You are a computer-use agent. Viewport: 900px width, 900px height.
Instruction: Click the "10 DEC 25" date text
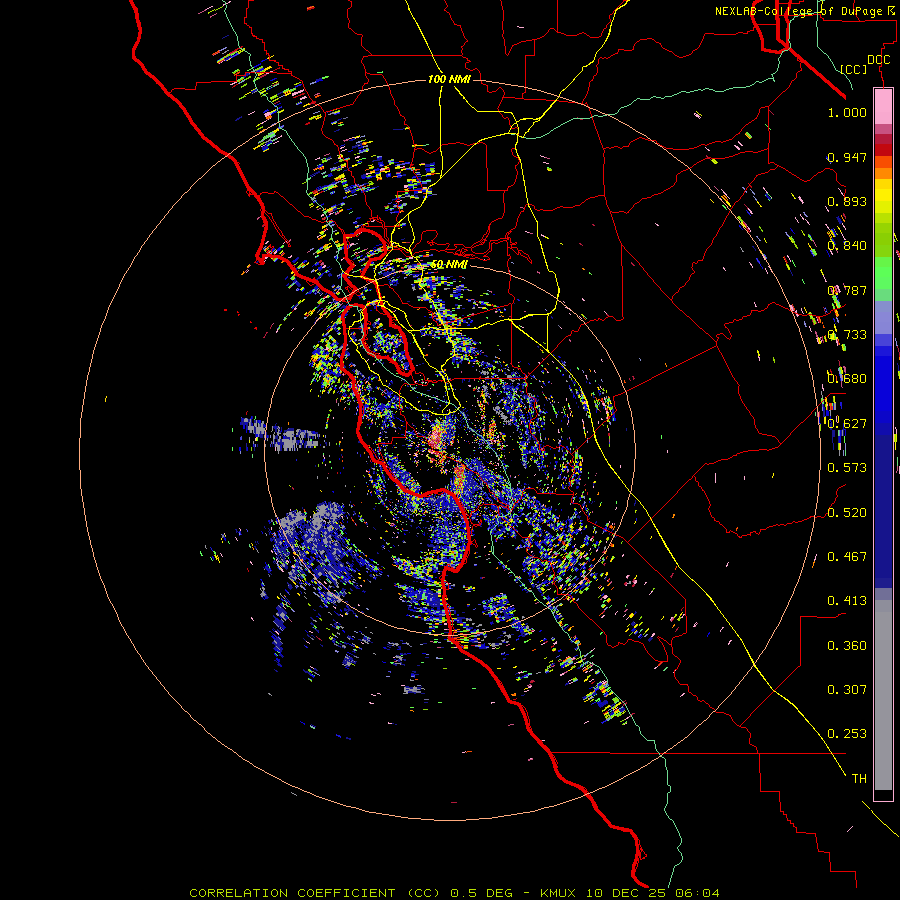(624, 893)
